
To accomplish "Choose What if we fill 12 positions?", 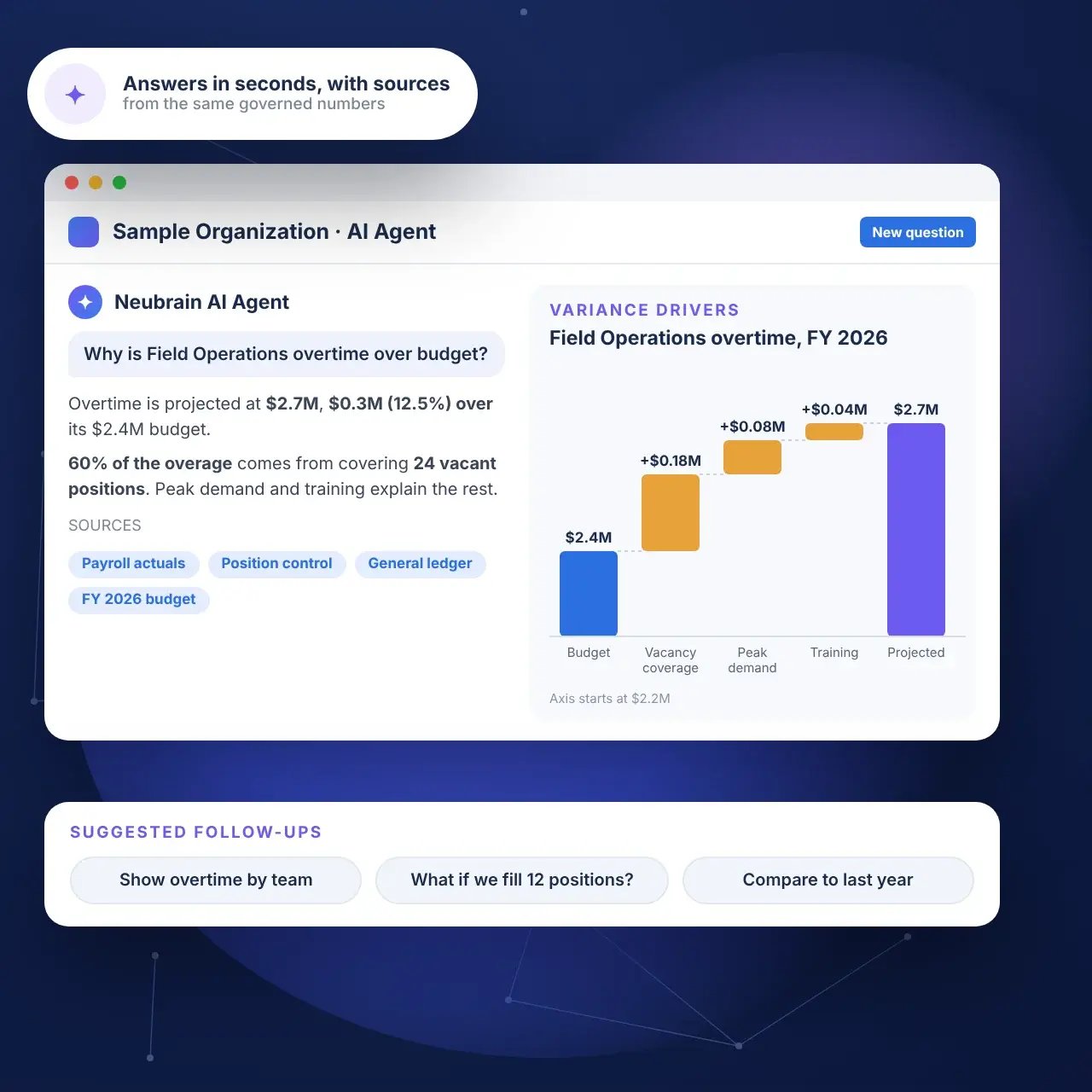I will click(522, 880).
